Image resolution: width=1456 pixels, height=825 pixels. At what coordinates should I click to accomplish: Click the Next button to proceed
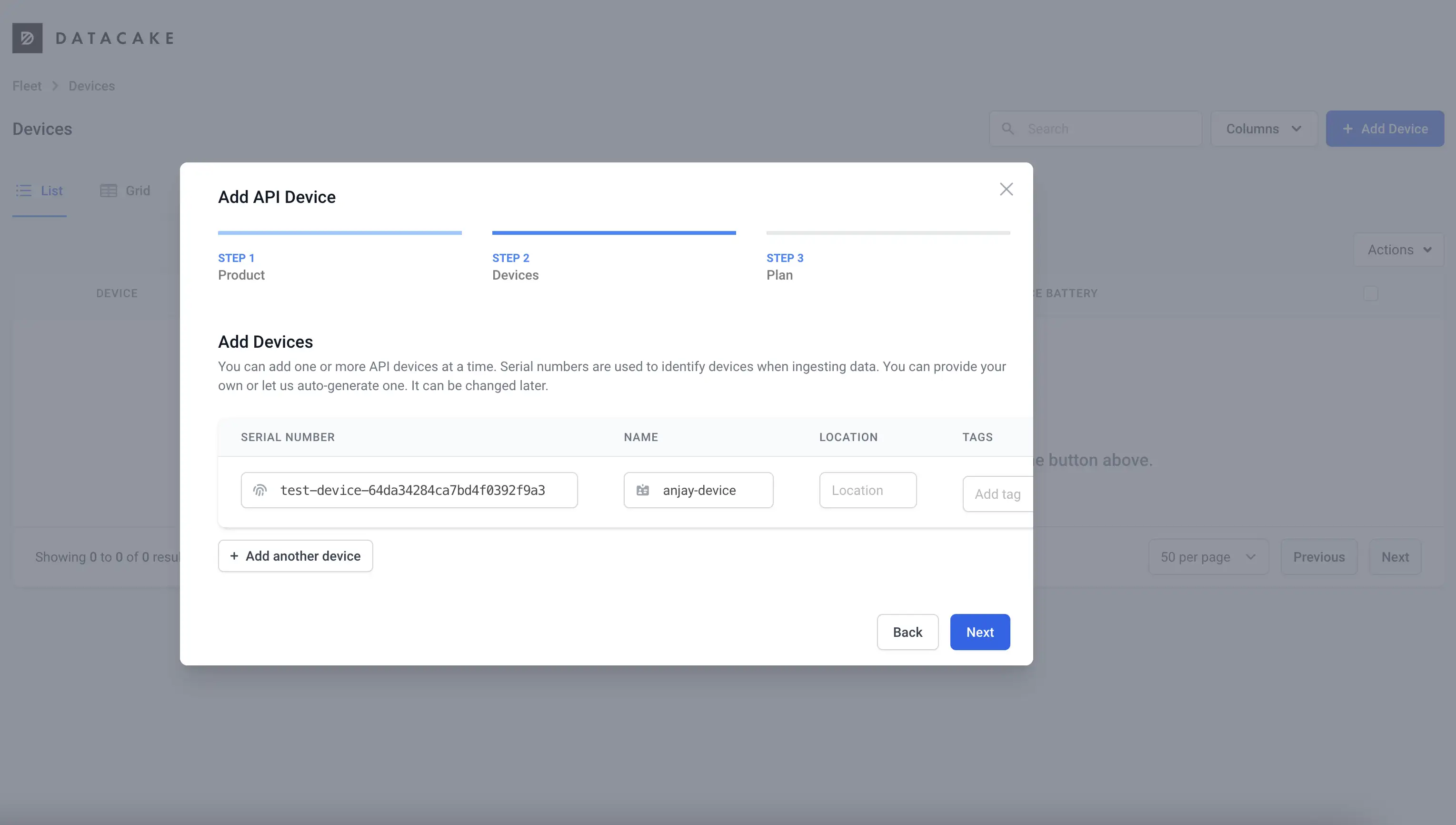[x=980, y=632]
